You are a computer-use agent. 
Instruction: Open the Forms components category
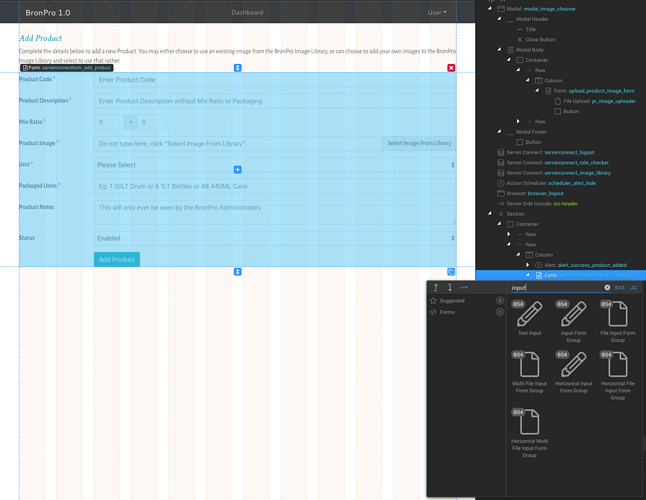click(466, 312)
